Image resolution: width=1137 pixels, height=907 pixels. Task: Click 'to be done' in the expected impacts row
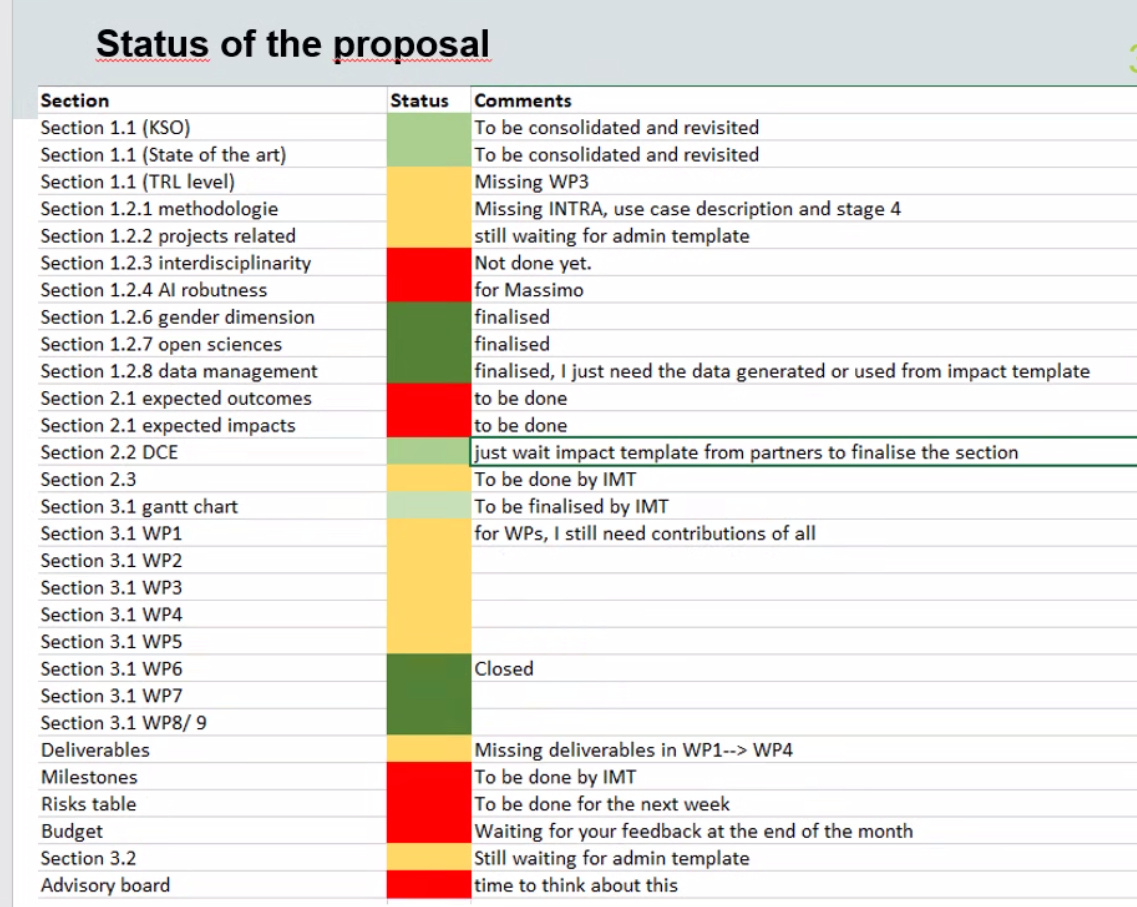click(x=521, y=425)
